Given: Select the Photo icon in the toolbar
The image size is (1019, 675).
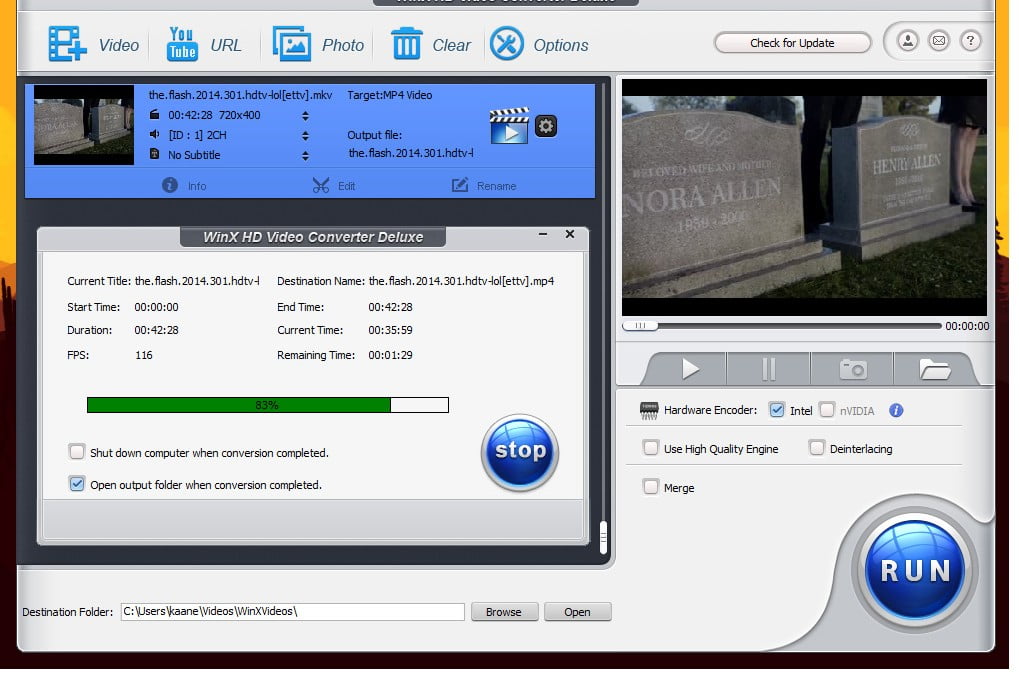Looking at the screenshot, I should [x=292, y=44].
